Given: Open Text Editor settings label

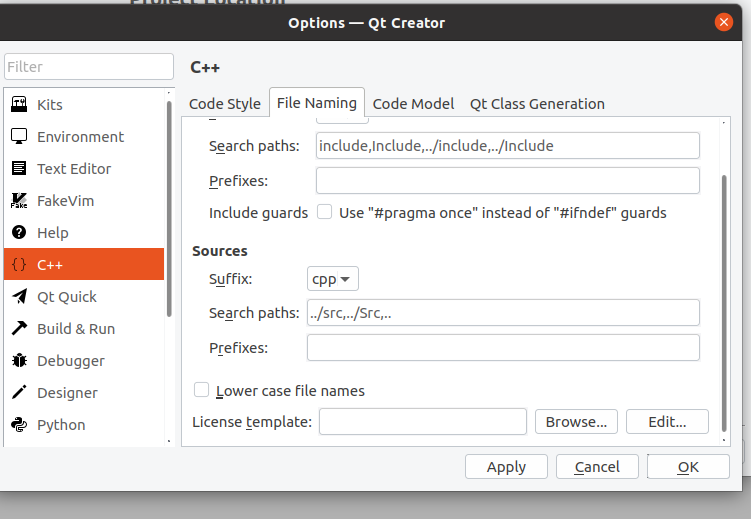Looking at the screenshot, I should 74,169.
